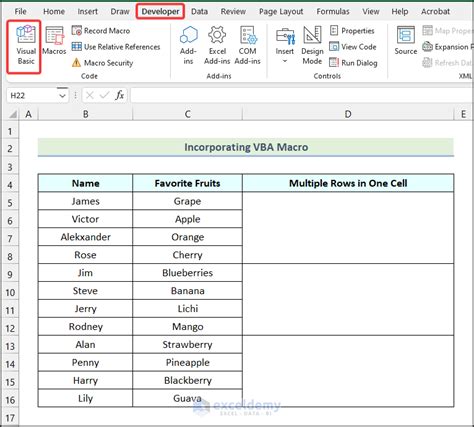Open the XML Source pane

click(406, 41)
